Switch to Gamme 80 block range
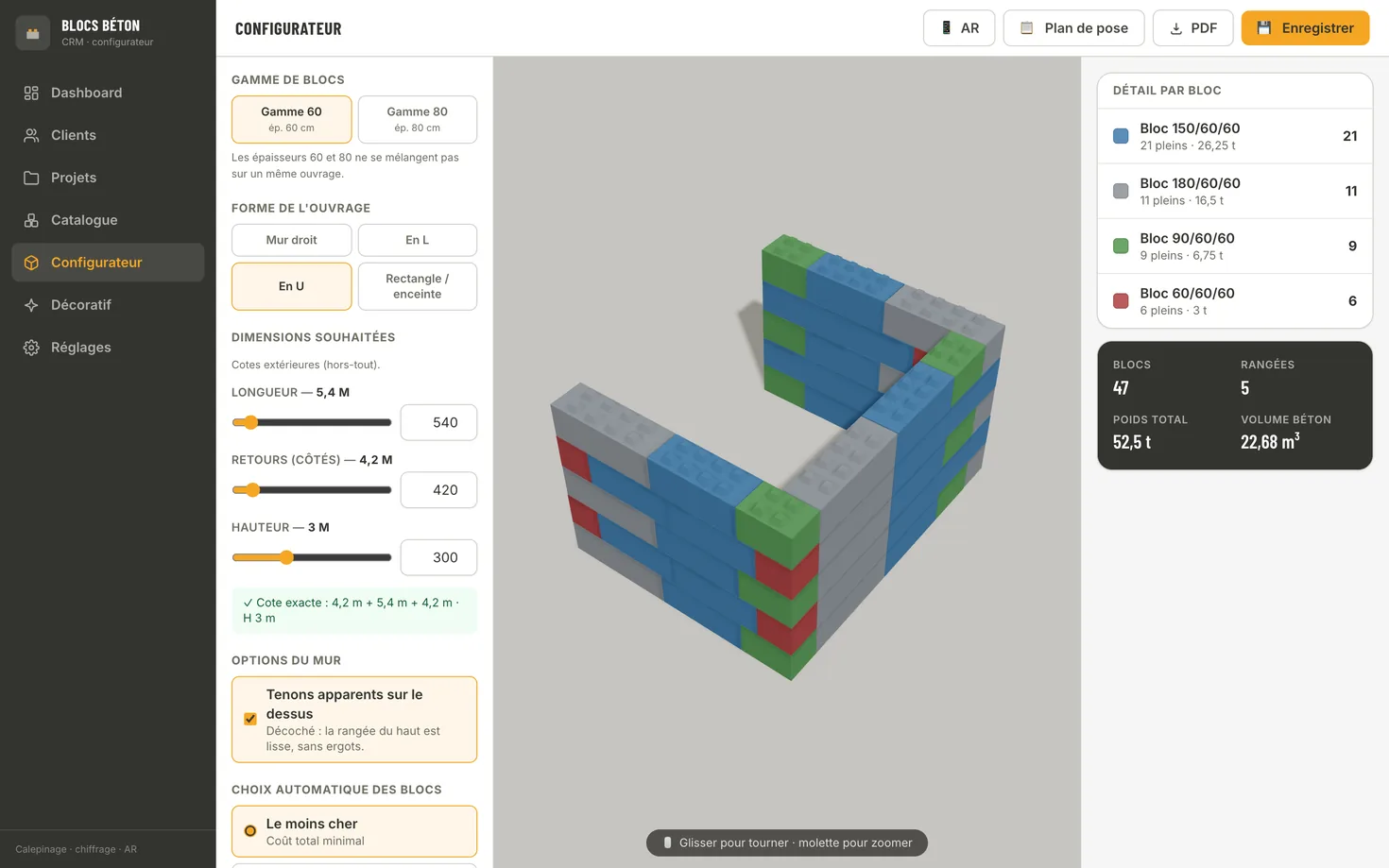Viewport: 1389px width, 868px height. pos(418,119)
